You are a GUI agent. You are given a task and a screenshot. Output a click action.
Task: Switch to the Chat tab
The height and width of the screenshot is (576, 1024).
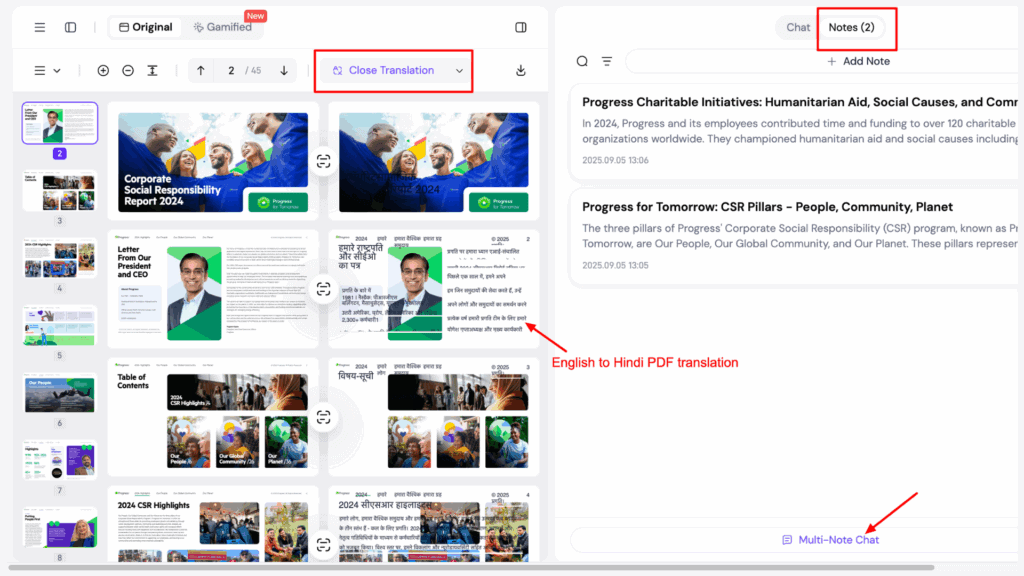pos(798,27)
